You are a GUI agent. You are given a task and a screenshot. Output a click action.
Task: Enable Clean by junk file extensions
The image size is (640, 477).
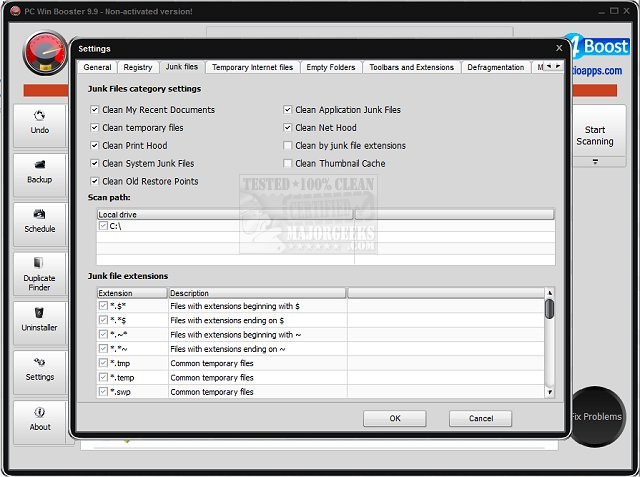pos(287,145)
